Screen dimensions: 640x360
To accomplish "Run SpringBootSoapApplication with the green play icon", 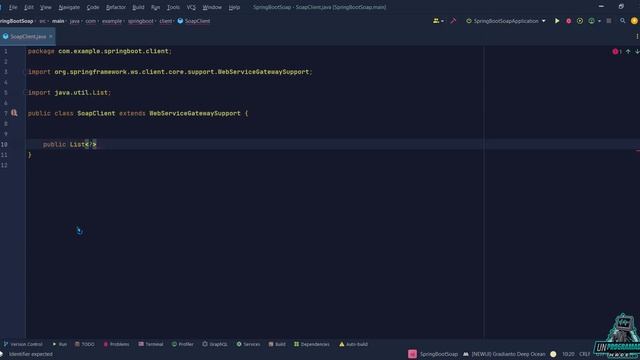I will point(557,21).
